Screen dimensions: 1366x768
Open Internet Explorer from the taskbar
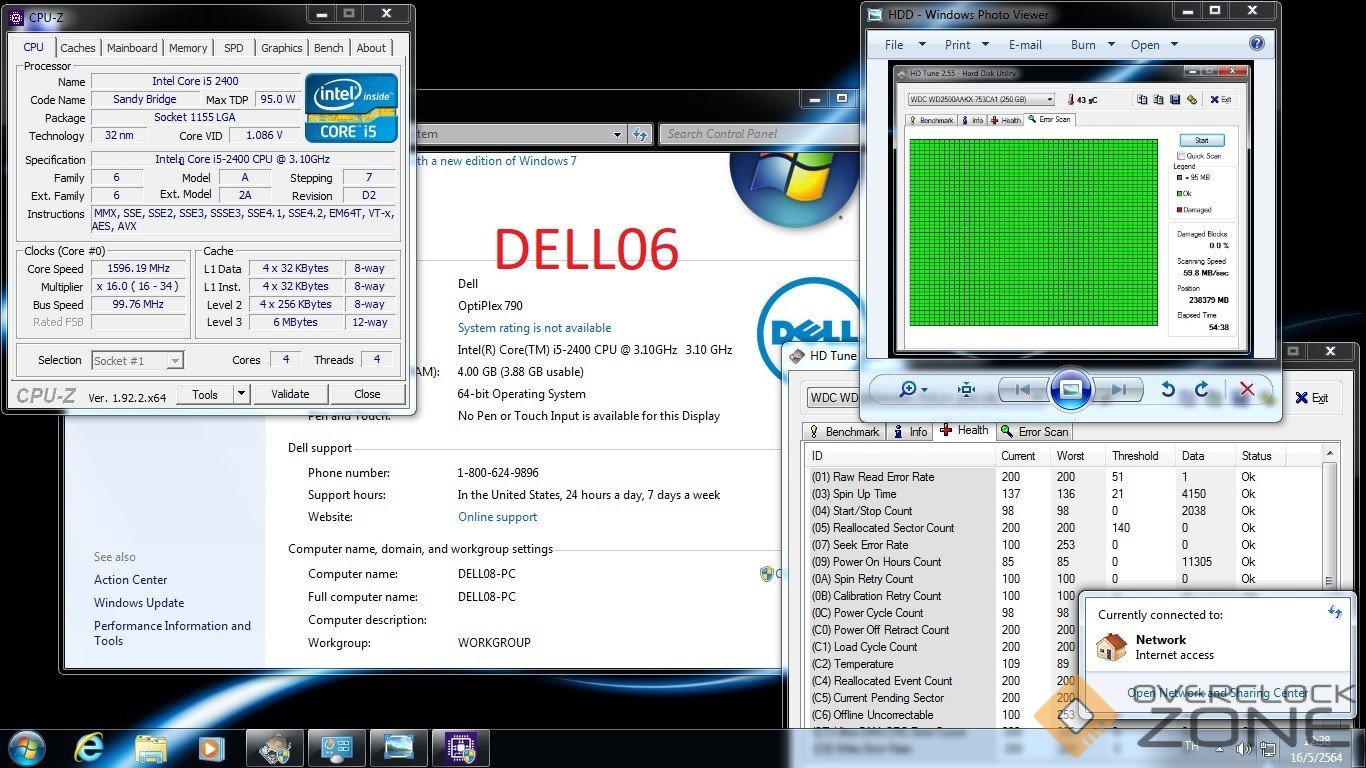(89, 748)
